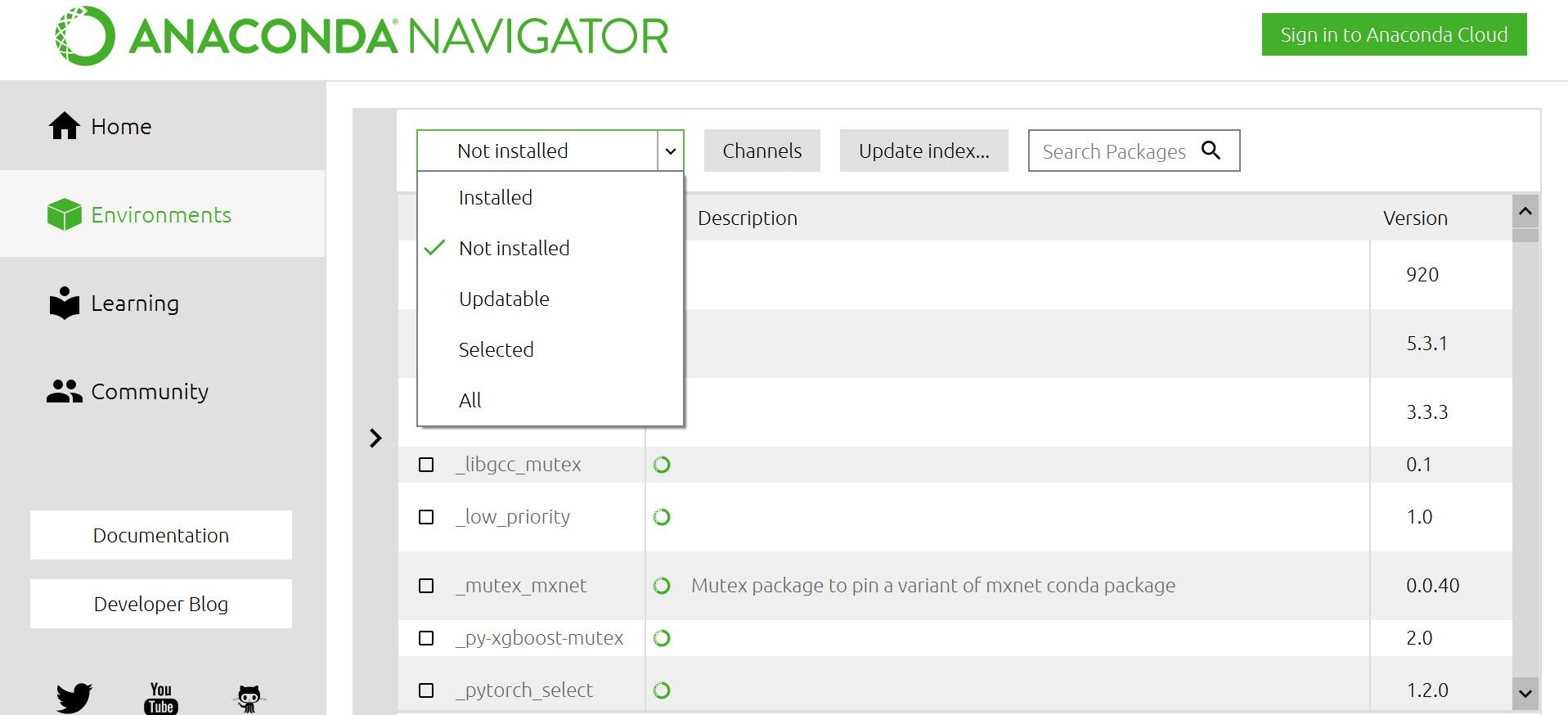This screenshot has height=715, width=1568.
Task: Open the Environments tab
Action: pos(163,214)
